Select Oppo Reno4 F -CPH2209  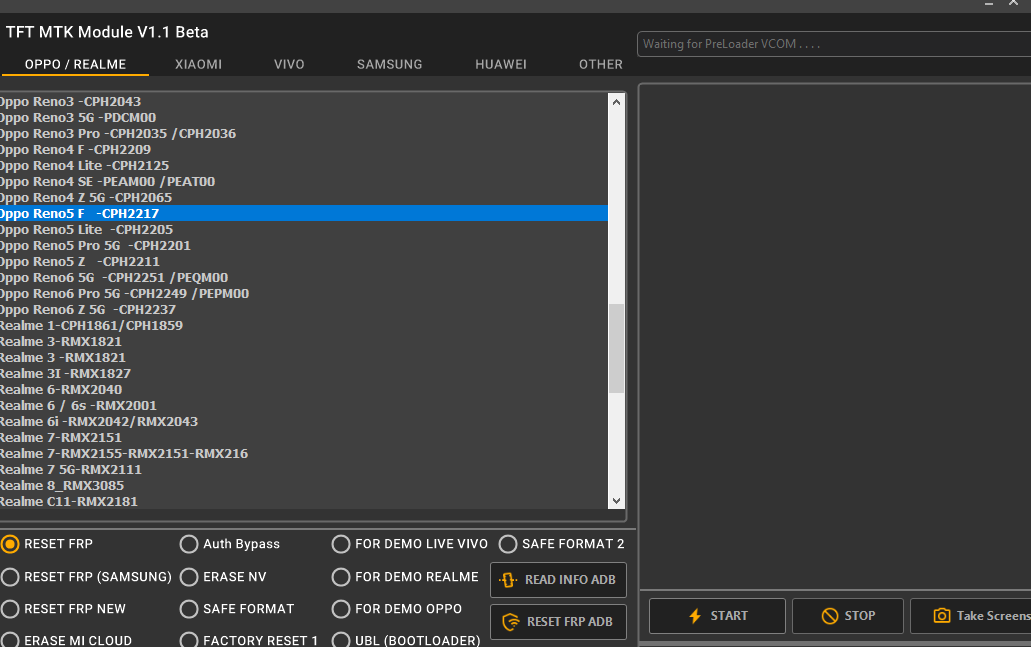pos(304,150)
